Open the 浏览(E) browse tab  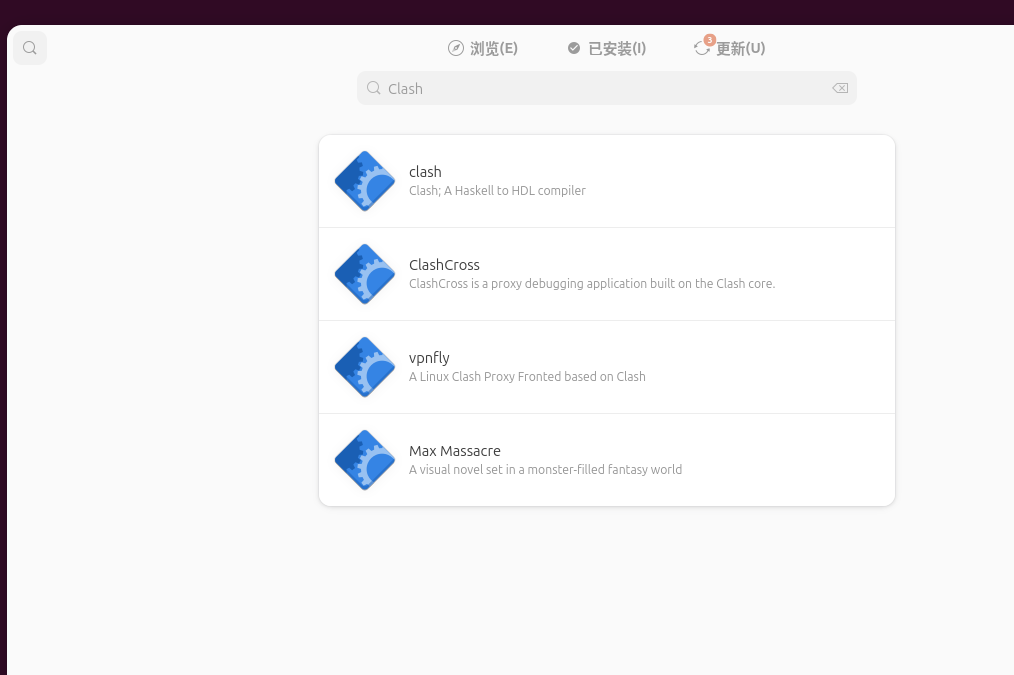483,48
